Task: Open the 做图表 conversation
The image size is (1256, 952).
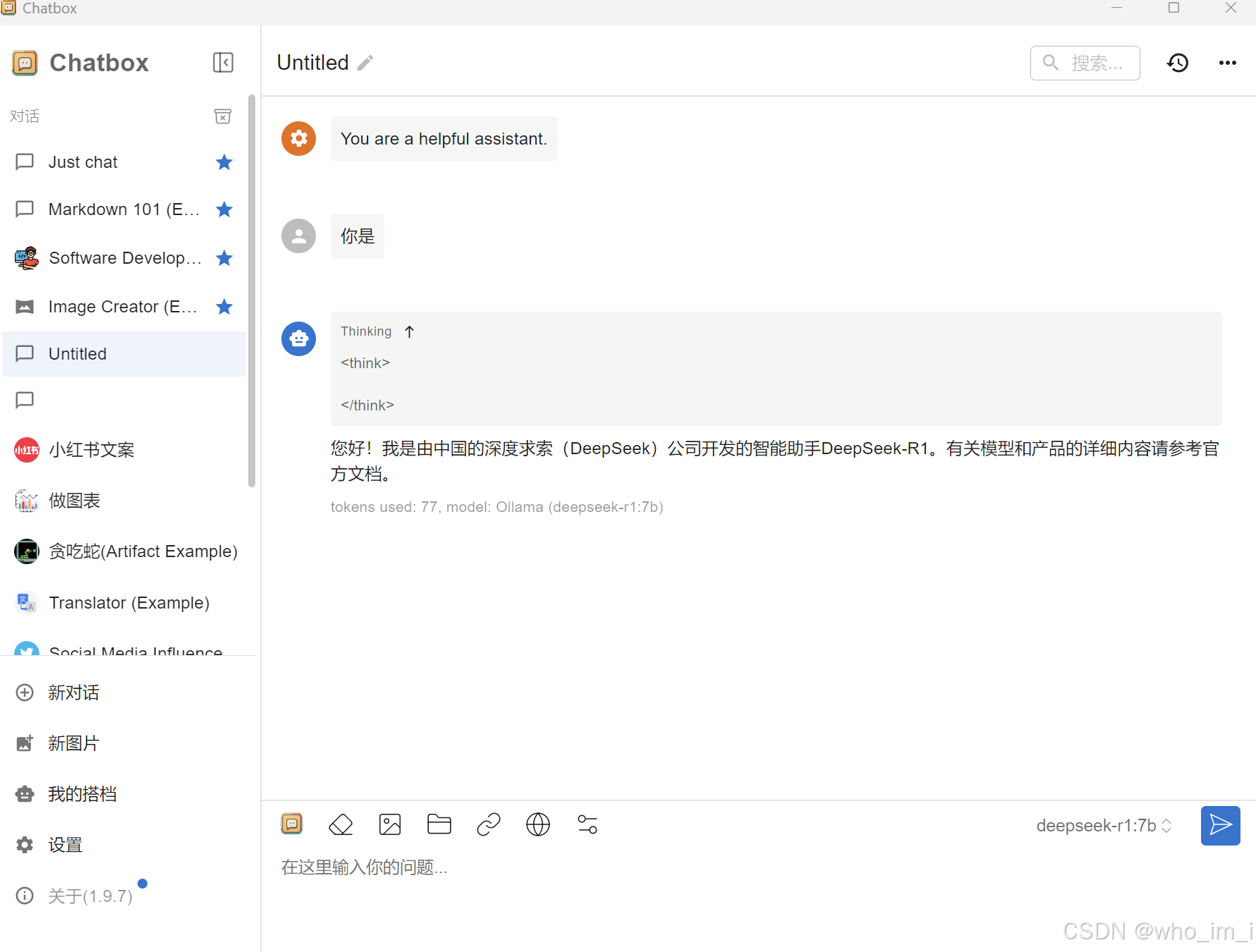Action: coord(124,501)
